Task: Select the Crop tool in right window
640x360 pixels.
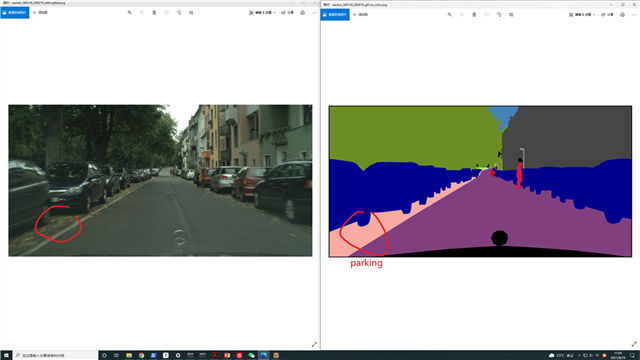Action: coord(511,15)
